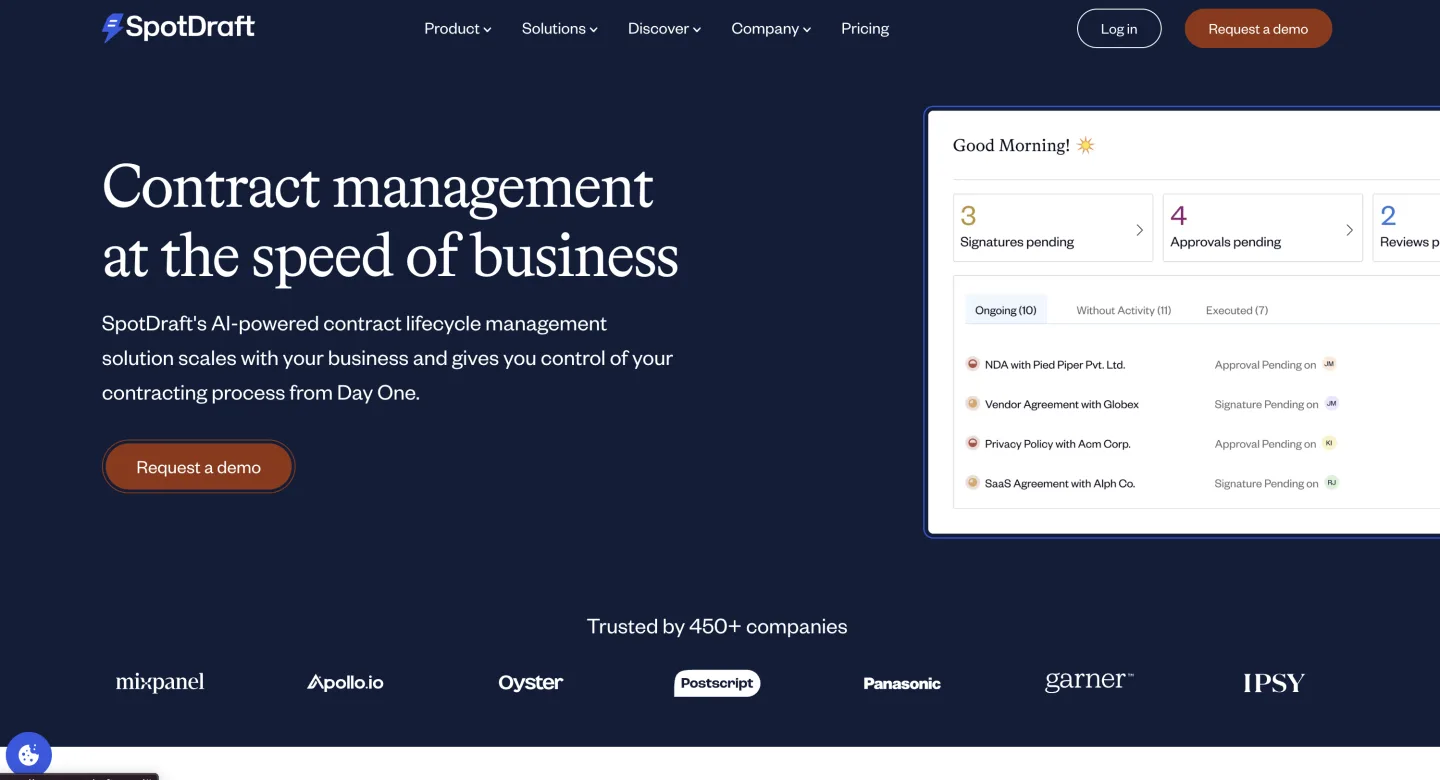Expand the Solutions menu
Screen dimensions: 1440x780
pos(559,29)
